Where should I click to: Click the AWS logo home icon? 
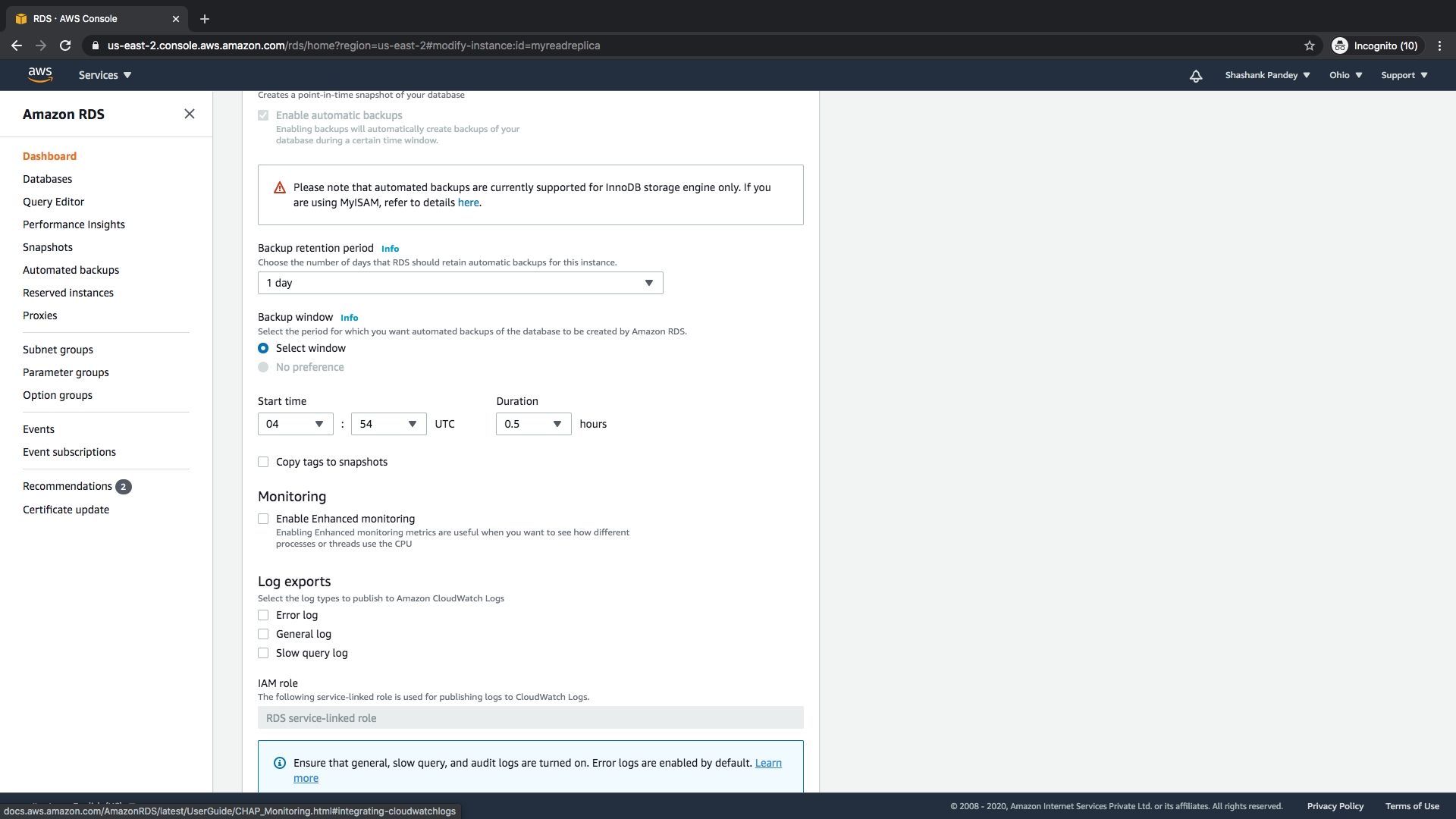coord(40,74)
